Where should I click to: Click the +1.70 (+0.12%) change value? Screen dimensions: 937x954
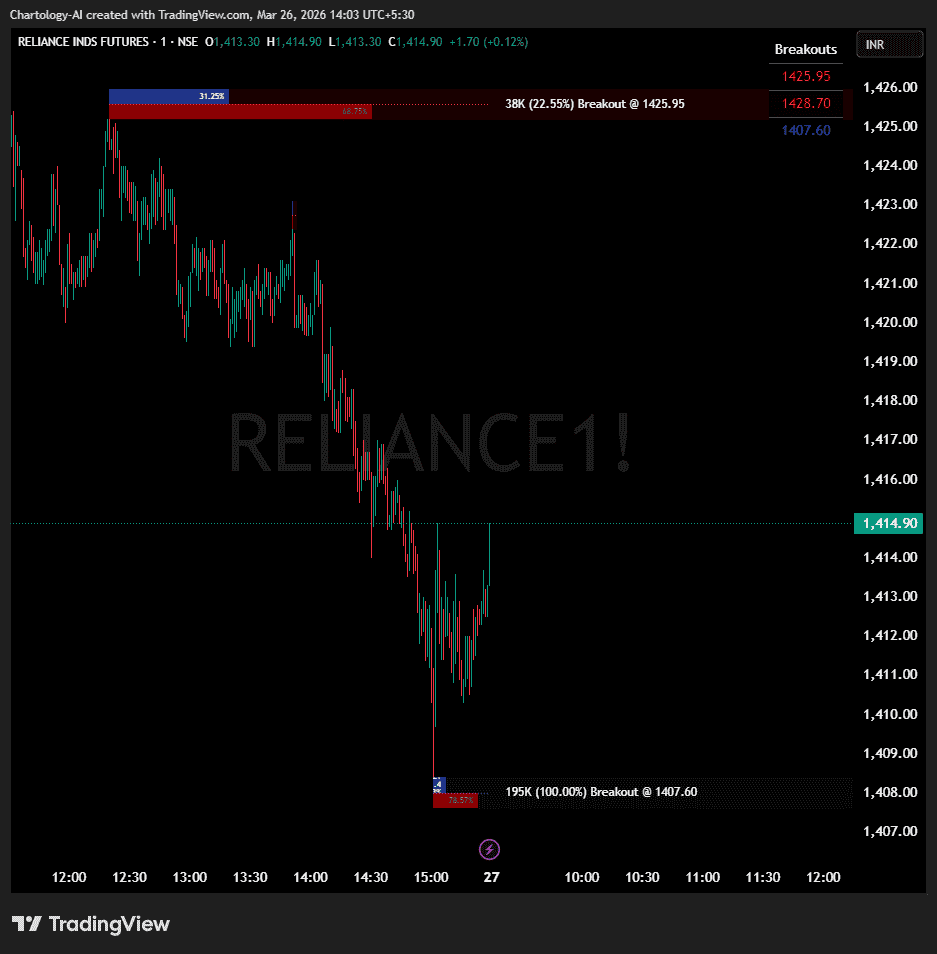pyautogui.click(x=489, y=42)
